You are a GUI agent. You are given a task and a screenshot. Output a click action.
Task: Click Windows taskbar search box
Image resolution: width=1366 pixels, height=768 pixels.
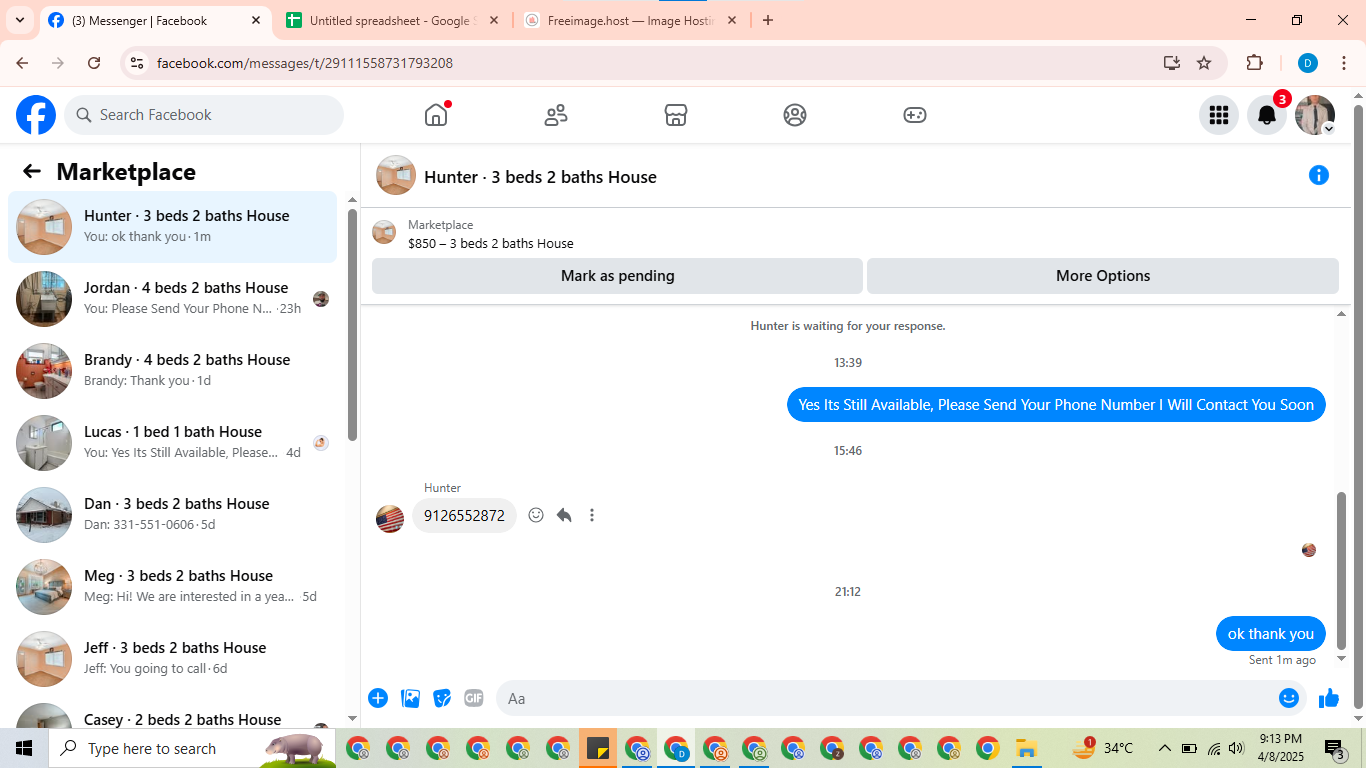pos(192,748)
